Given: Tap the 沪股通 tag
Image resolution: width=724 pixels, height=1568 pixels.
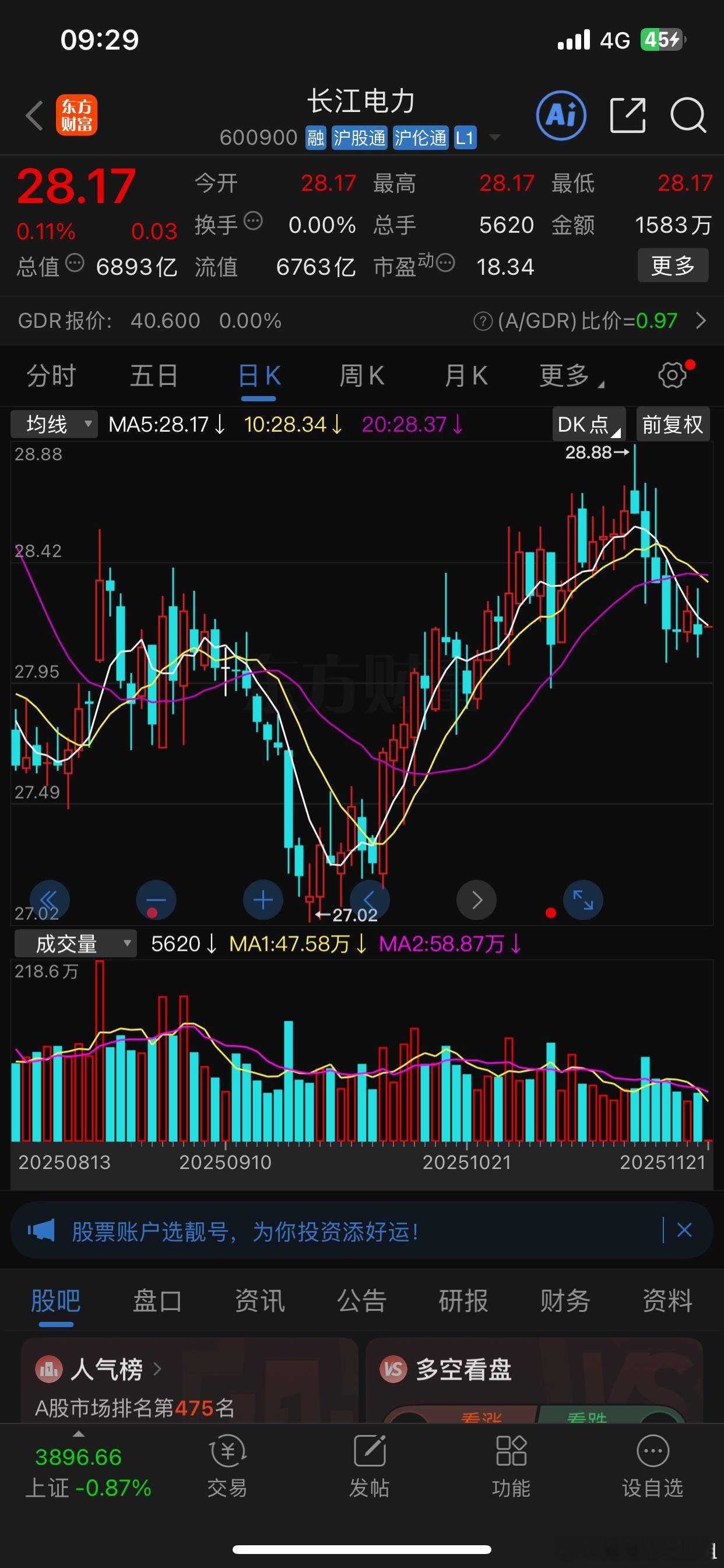Looking at the screenshot, I should coord(360,138).
